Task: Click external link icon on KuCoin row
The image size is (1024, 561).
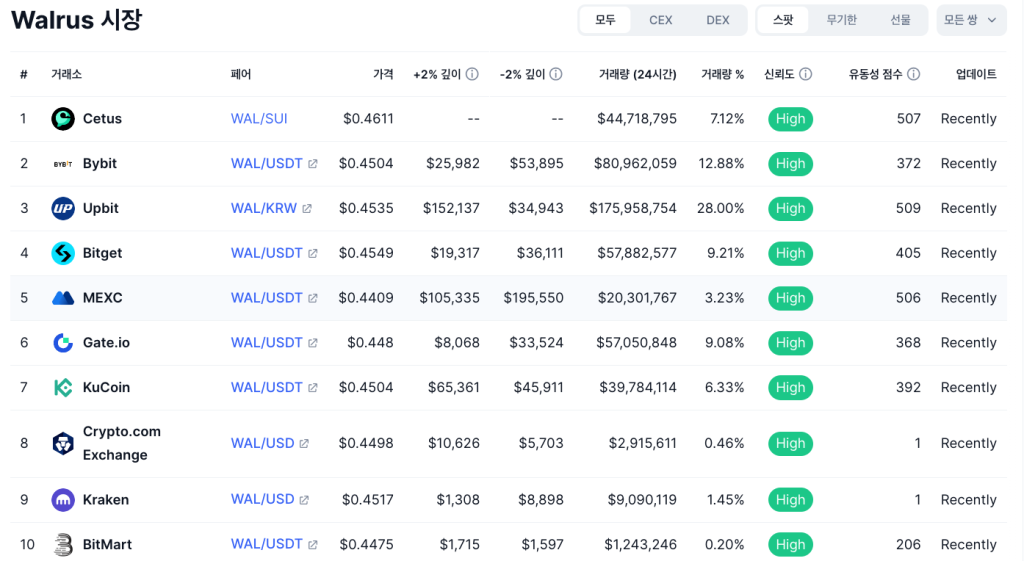Action: tap(313, 388)
